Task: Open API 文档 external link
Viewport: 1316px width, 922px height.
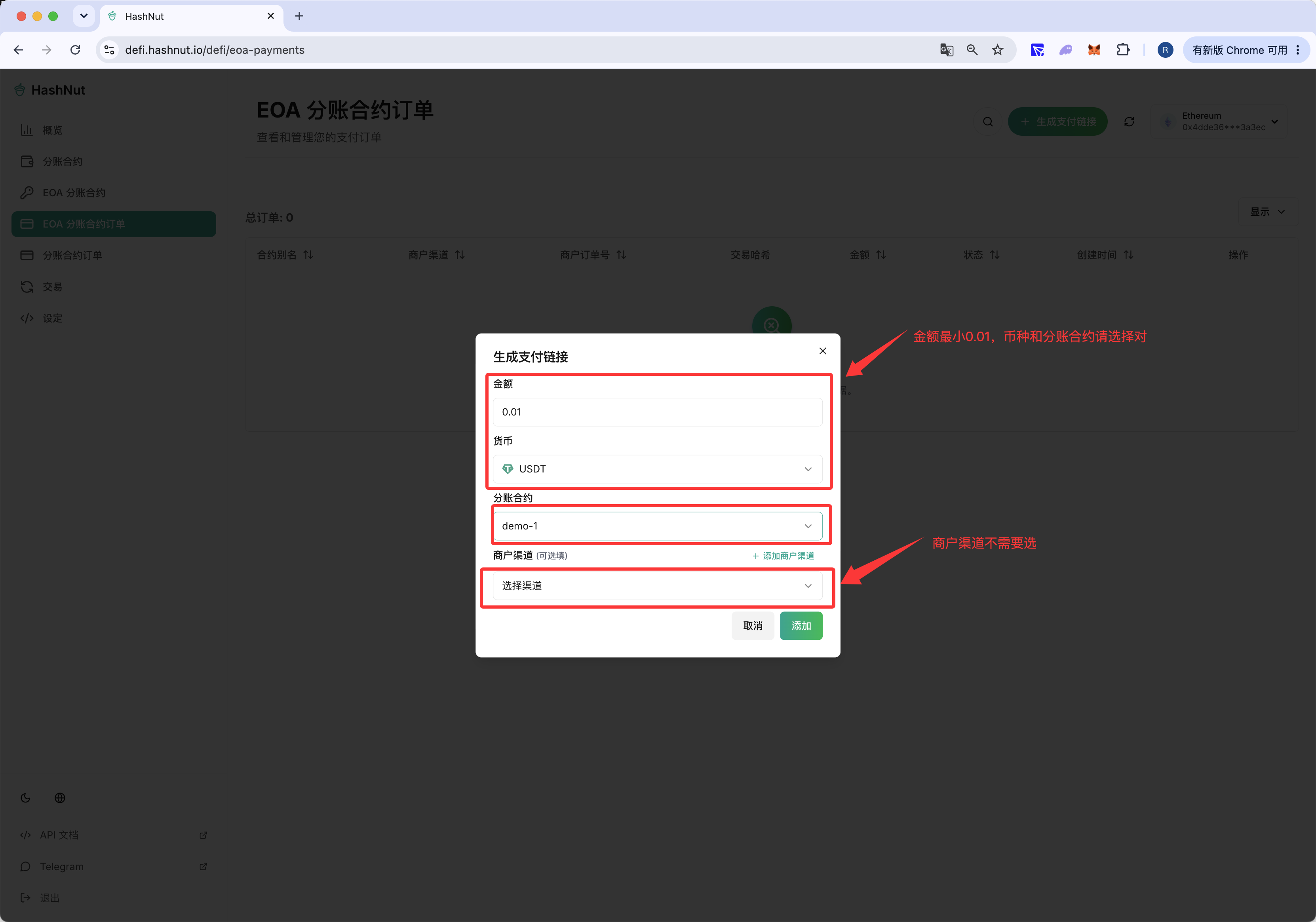Action: click(x=114, y=835)
